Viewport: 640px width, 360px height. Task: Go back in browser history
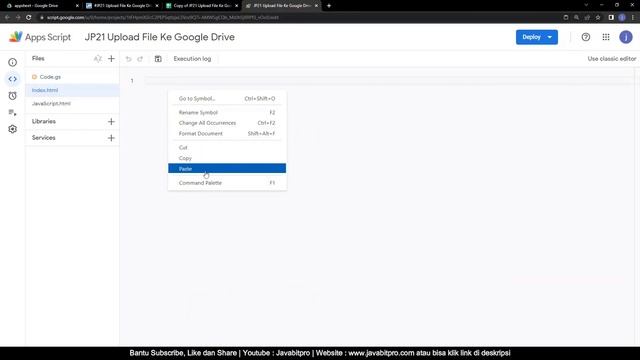coord(7,18)
